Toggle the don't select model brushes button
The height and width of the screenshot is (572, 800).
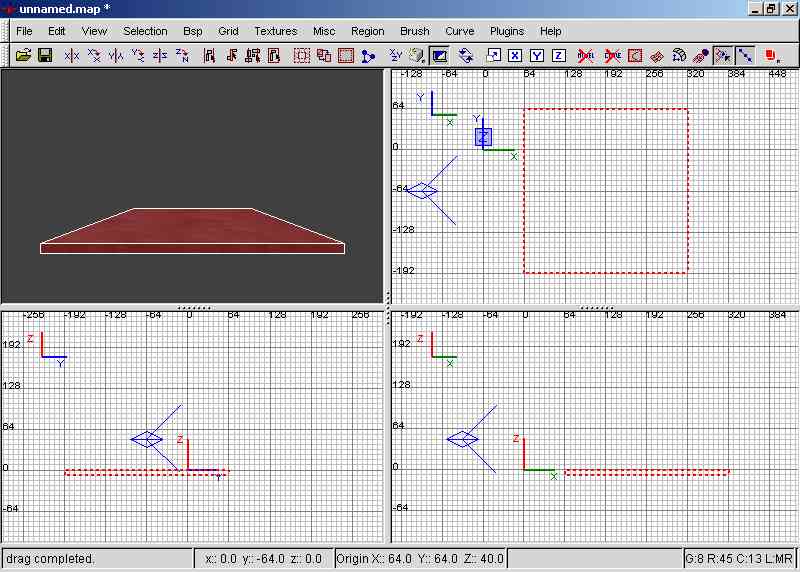pos(587,56)
